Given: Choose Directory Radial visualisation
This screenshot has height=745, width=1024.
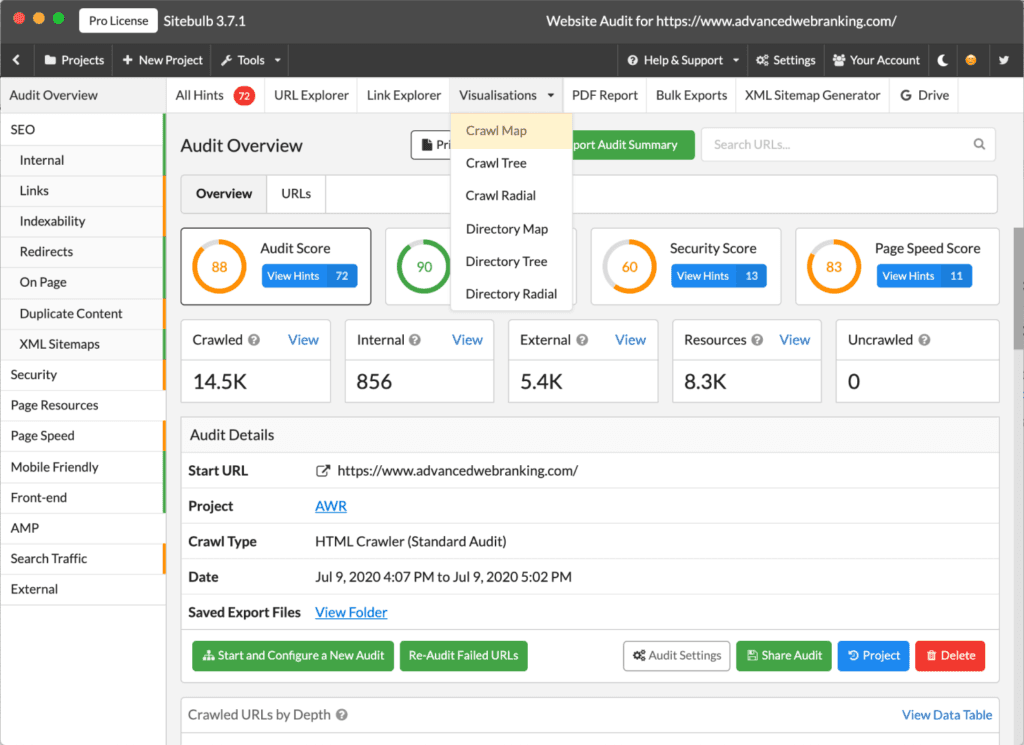Looking at the screenshot, I should point(511,294).
